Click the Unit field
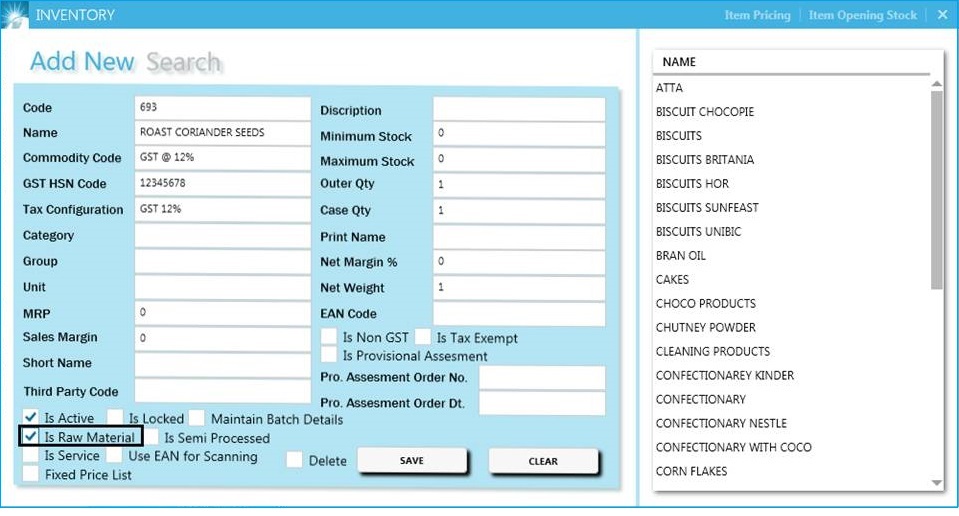 tap(223, 287)
